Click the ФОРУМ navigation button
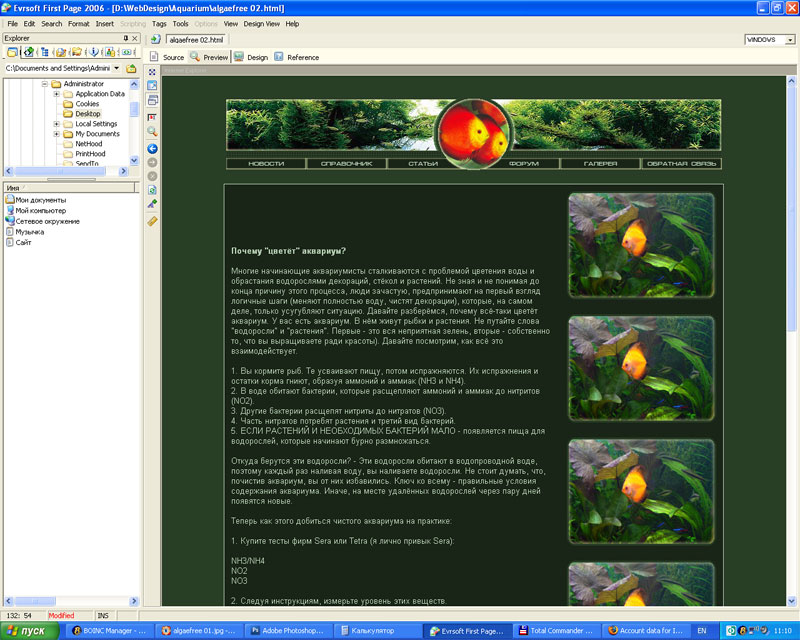The height and width of the screenshot is (640, 800). pos(524,164)
